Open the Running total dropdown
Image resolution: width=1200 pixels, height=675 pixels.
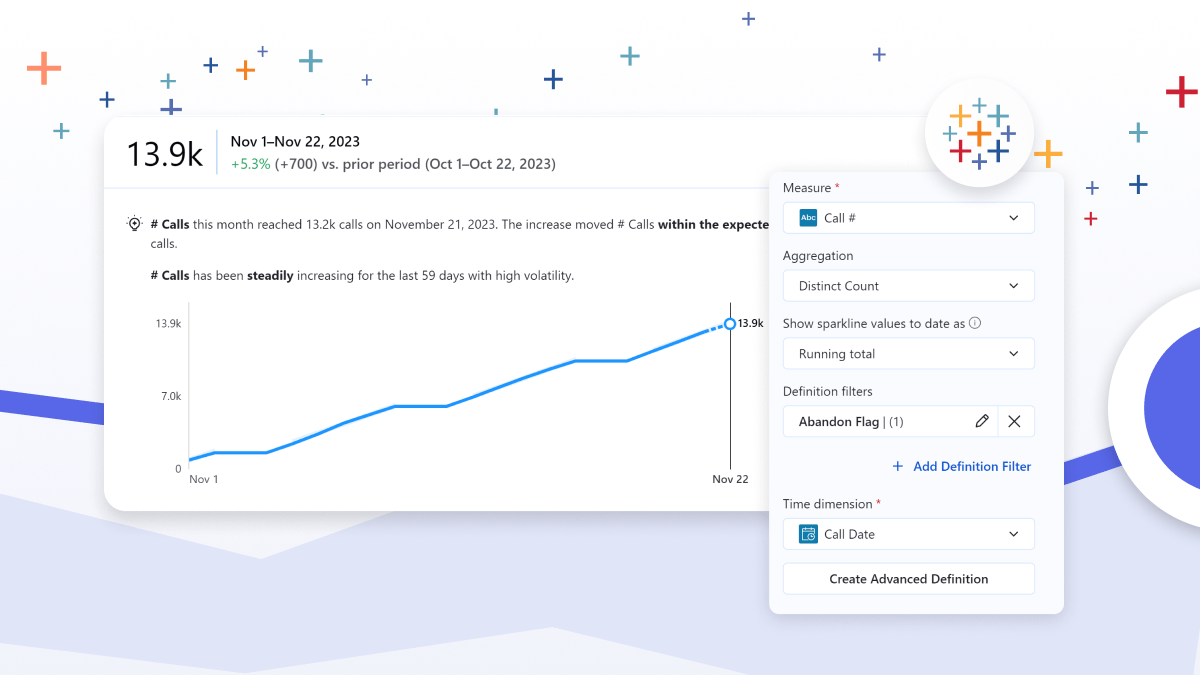(x=908, y=353)
